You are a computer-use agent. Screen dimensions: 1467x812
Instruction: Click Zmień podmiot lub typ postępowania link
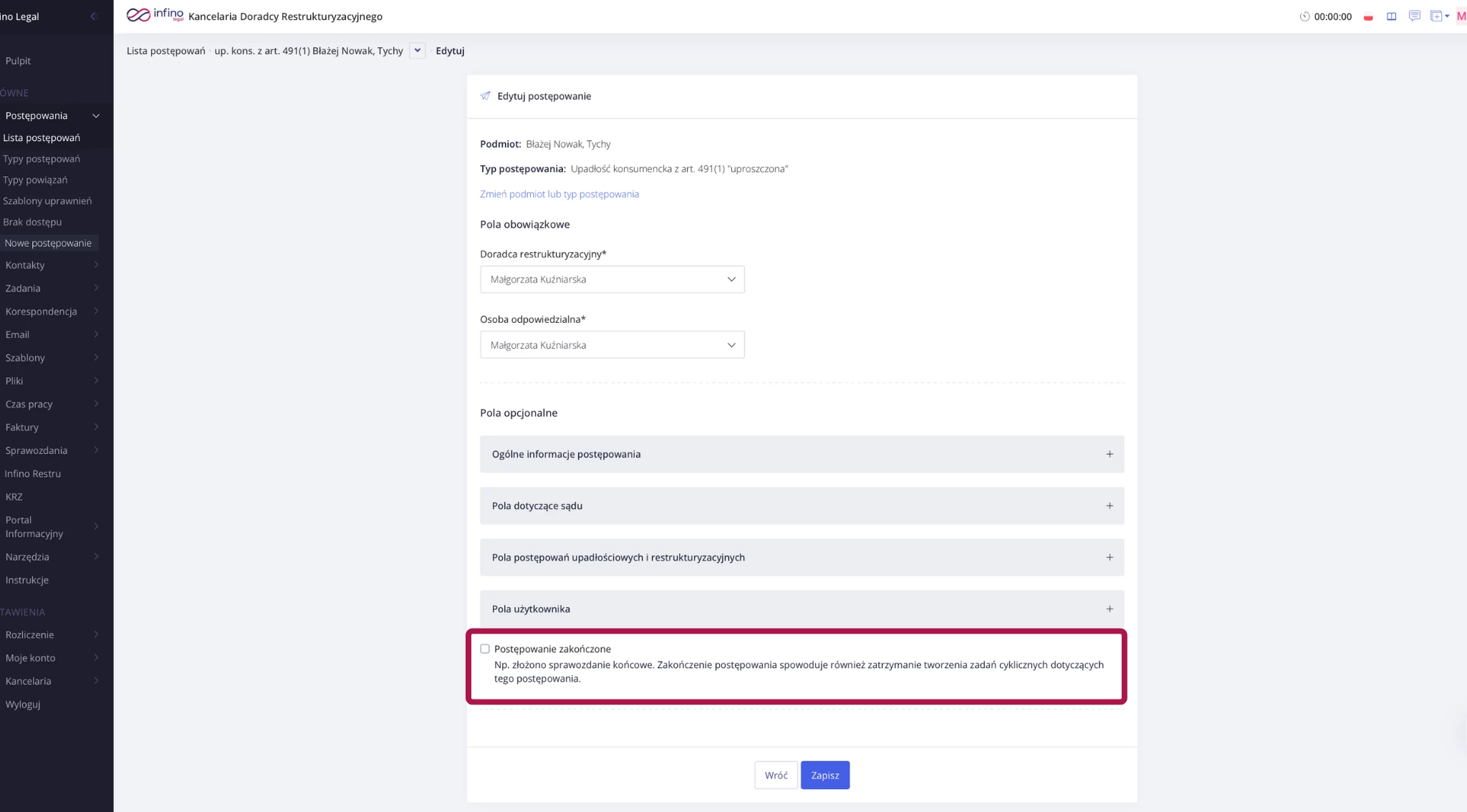(559, 194)
